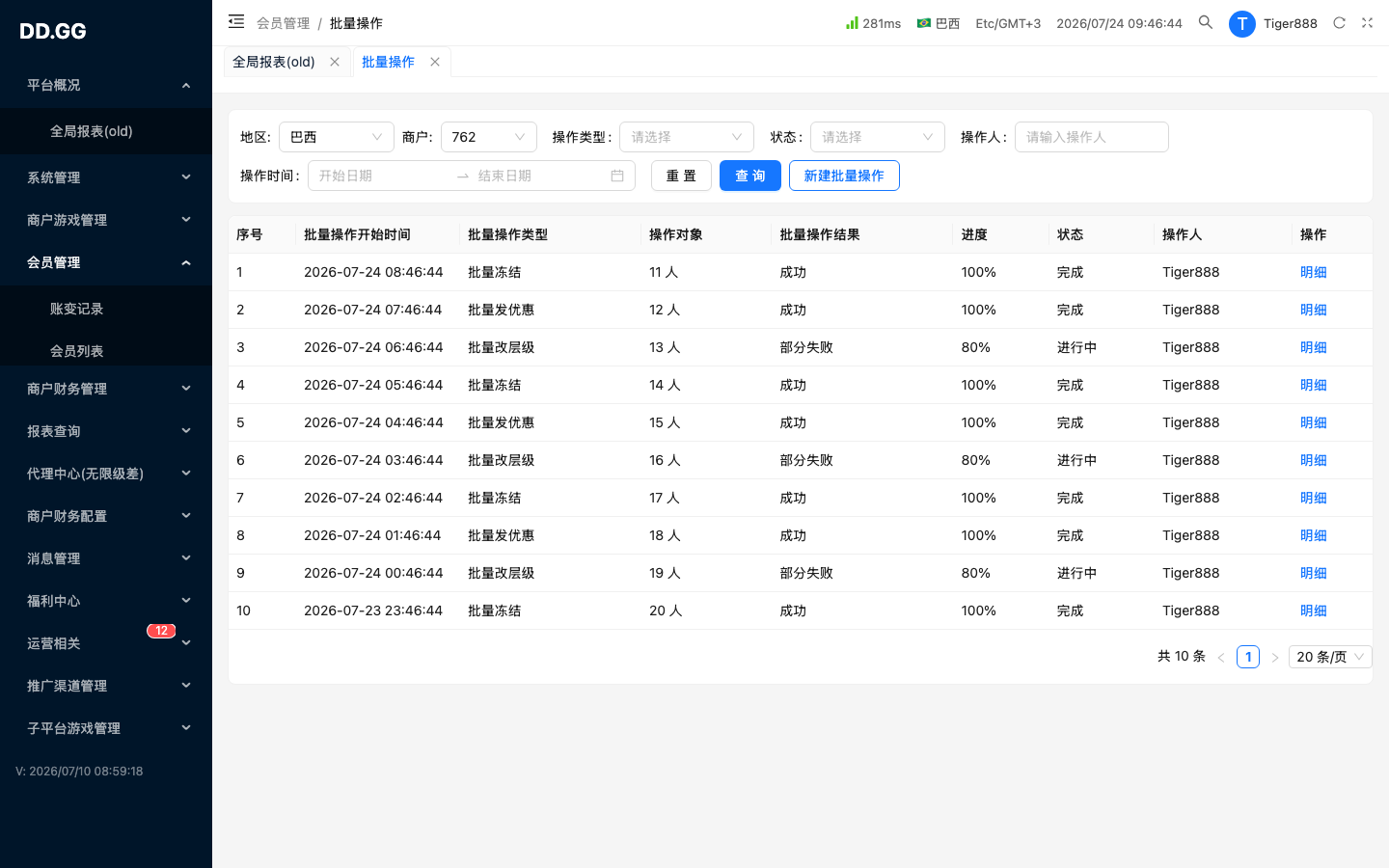Expand the 子平台游戏管理 sidebar menu
This screenshot has height=868, width=1389.
coord(106,728)
